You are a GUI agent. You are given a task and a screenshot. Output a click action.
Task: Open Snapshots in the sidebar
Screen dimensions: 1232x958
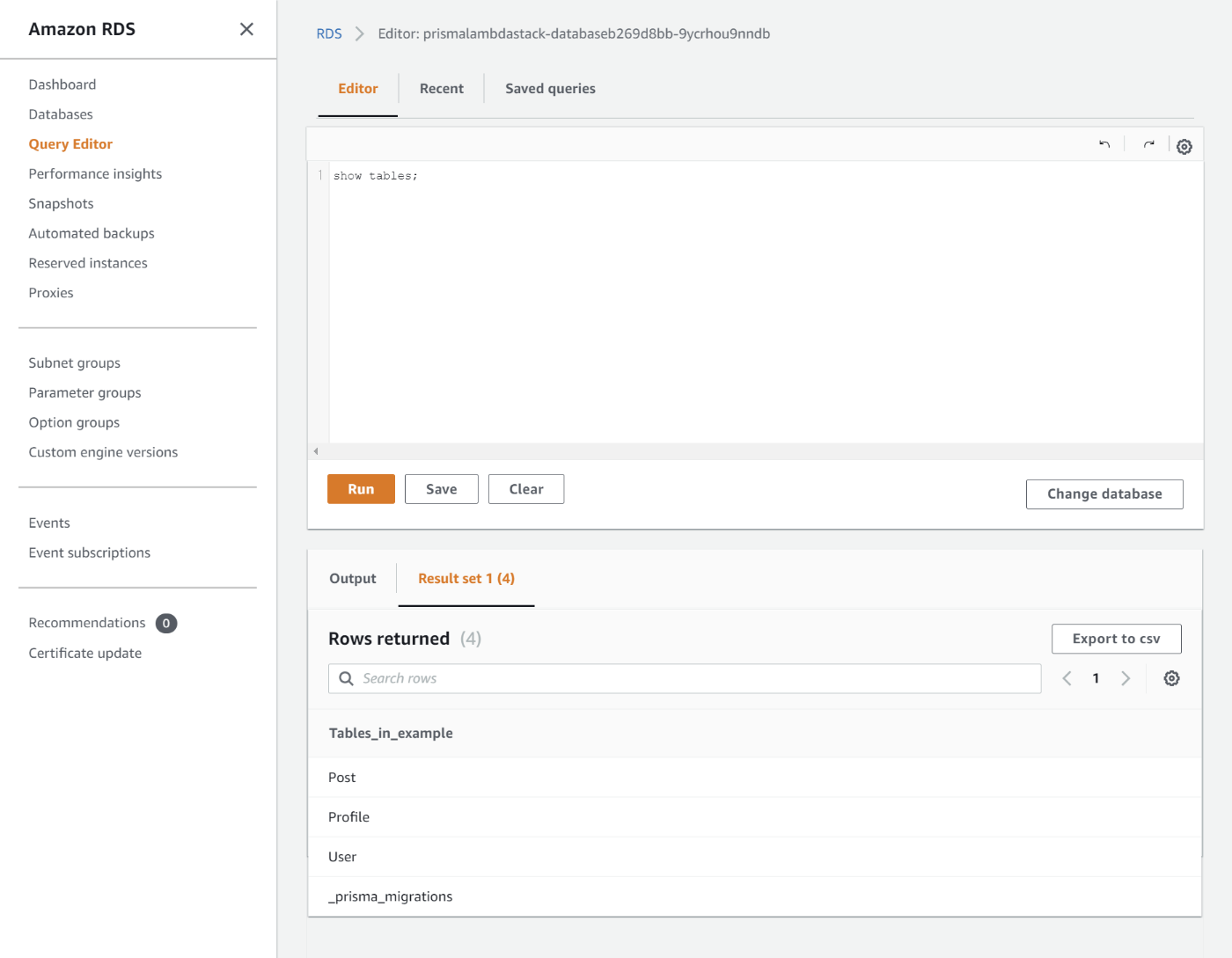pos(61,204)
